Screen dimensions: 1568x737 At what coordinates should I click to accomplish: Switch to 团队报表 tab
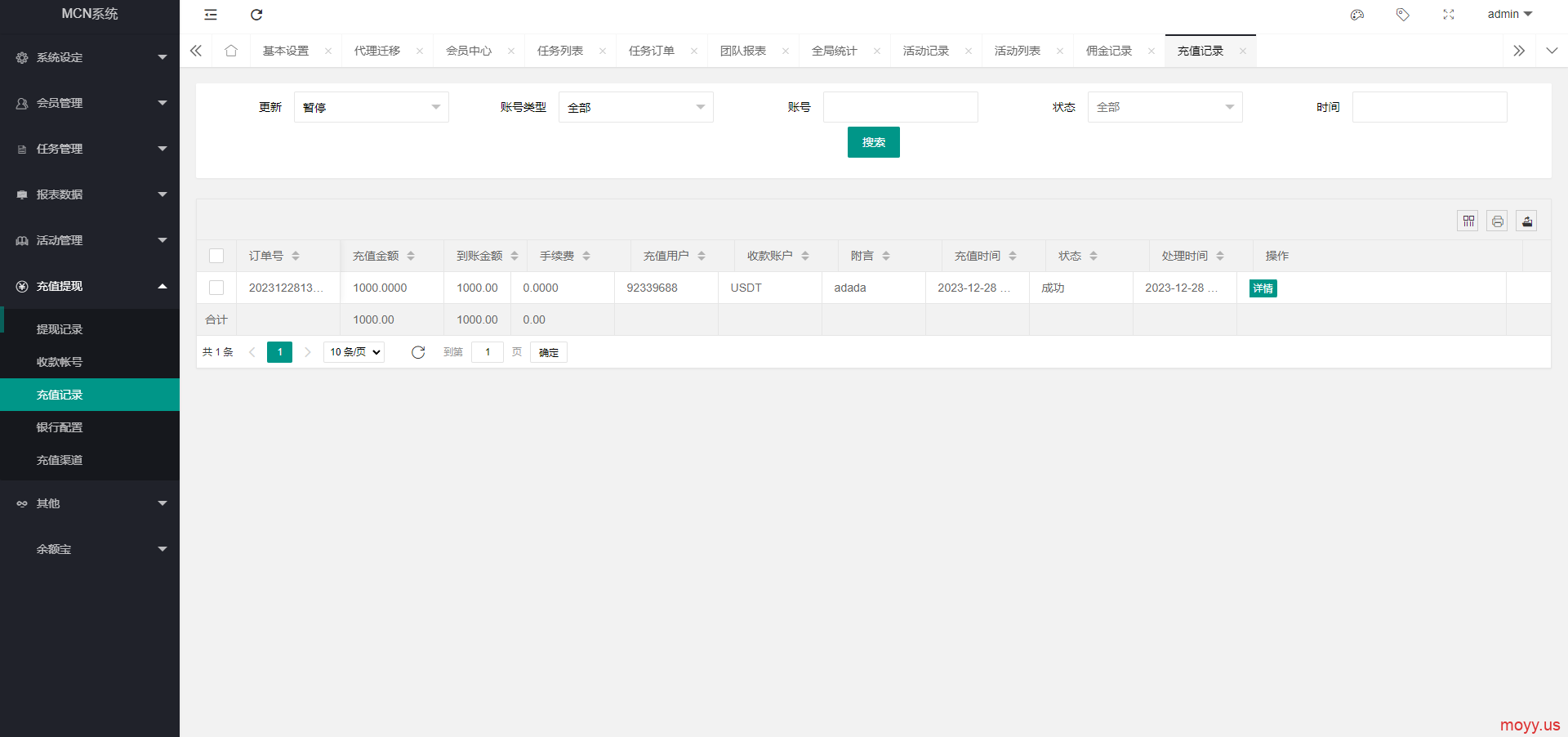743,51
